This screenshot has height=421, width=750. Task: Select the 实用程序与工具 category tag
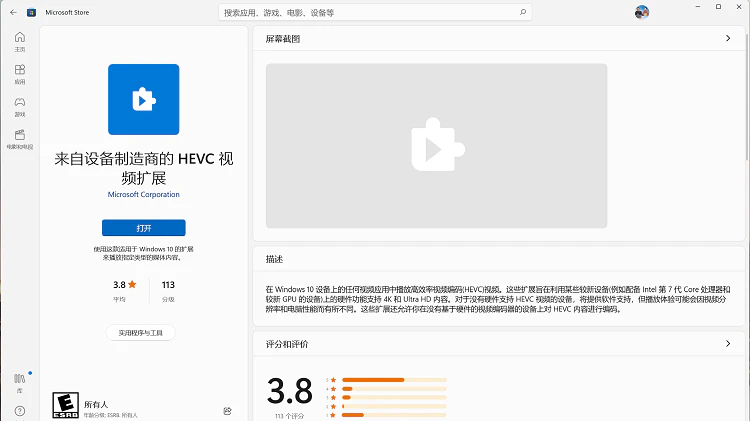point(141,332)
